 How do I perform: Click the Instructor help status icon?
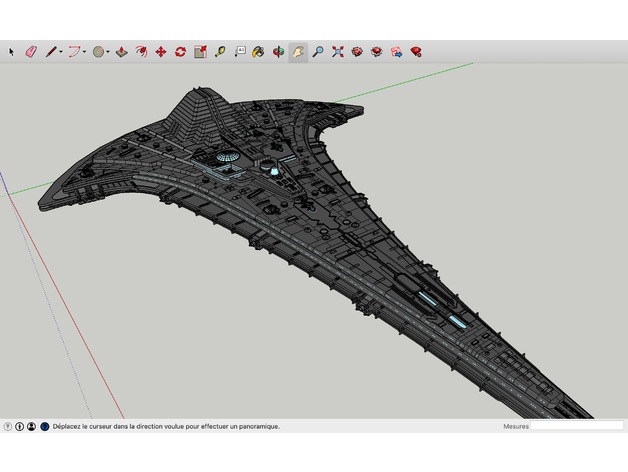pos(45,426)
